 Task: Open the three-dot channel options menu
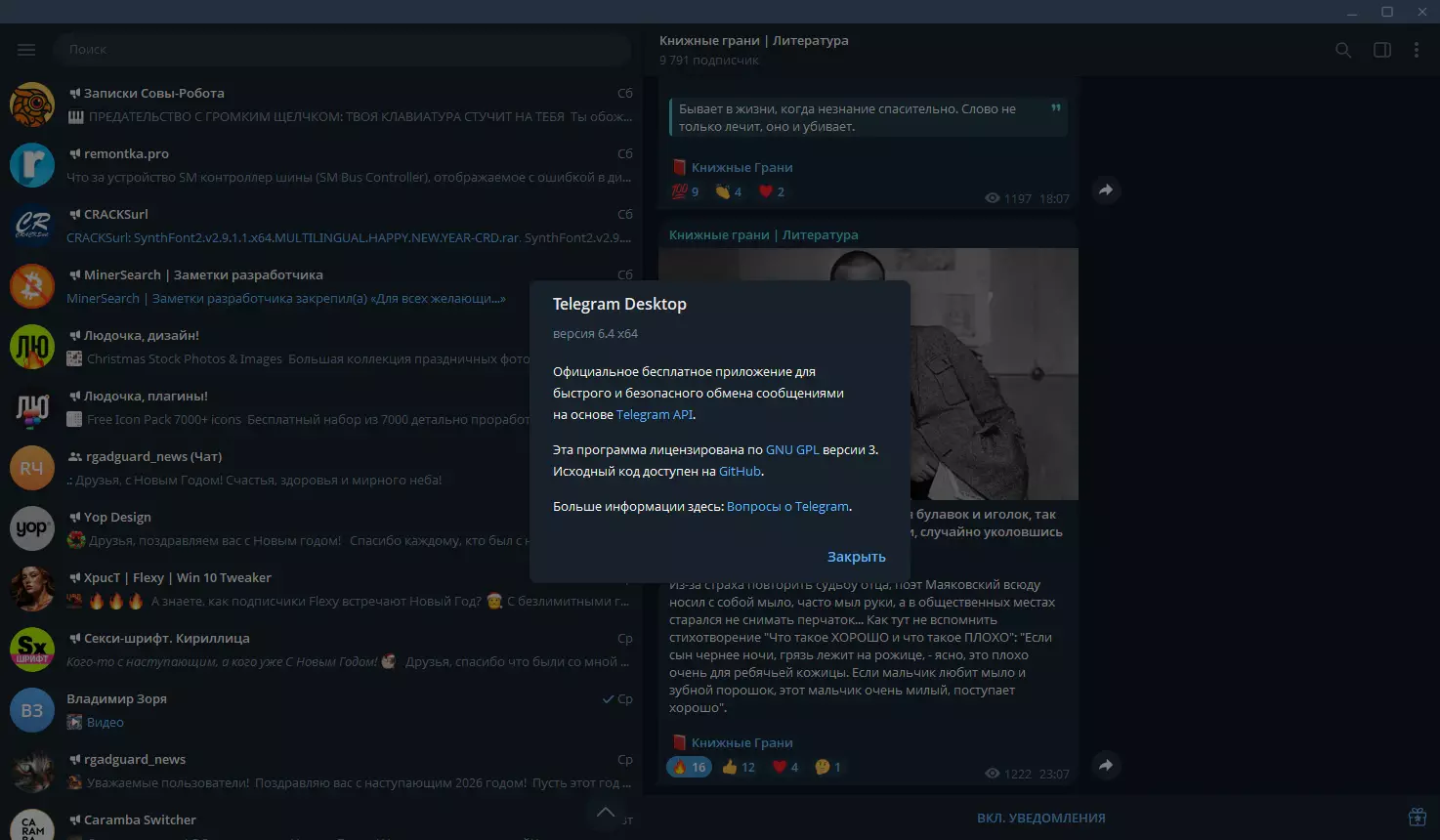[1417, 50]
